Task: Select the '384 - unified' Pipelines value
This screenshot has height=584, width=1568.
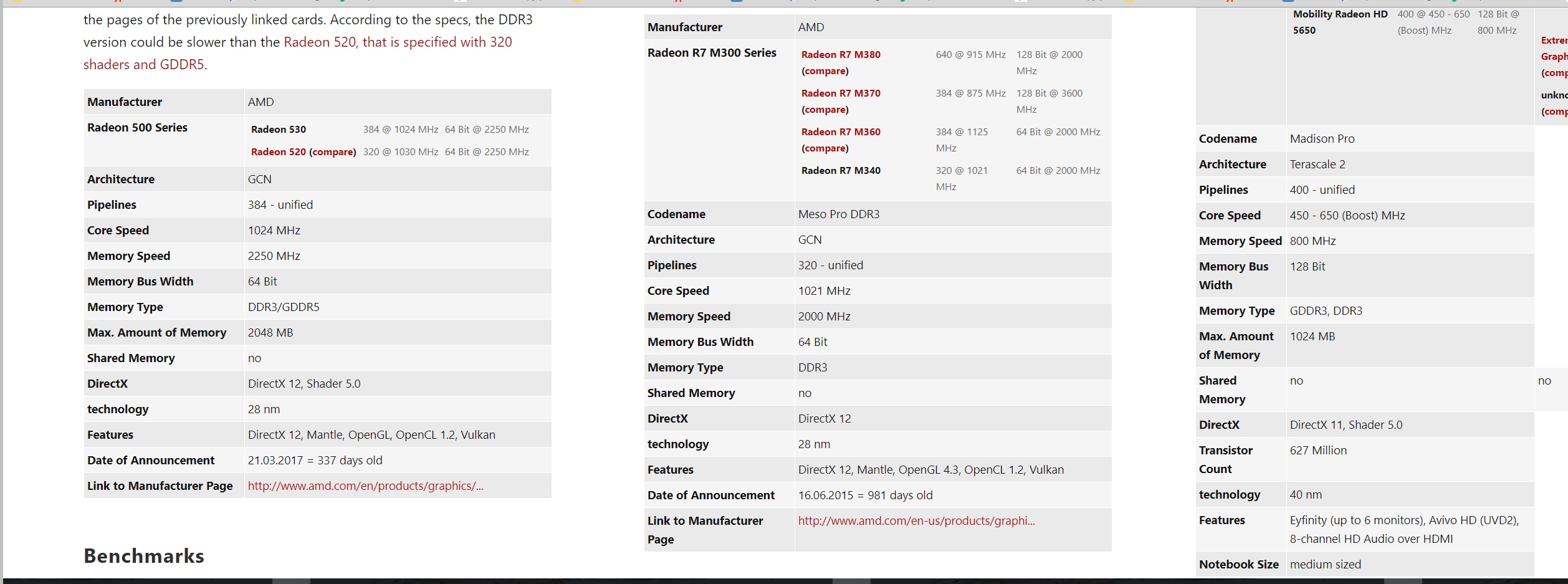Action: 280,205
